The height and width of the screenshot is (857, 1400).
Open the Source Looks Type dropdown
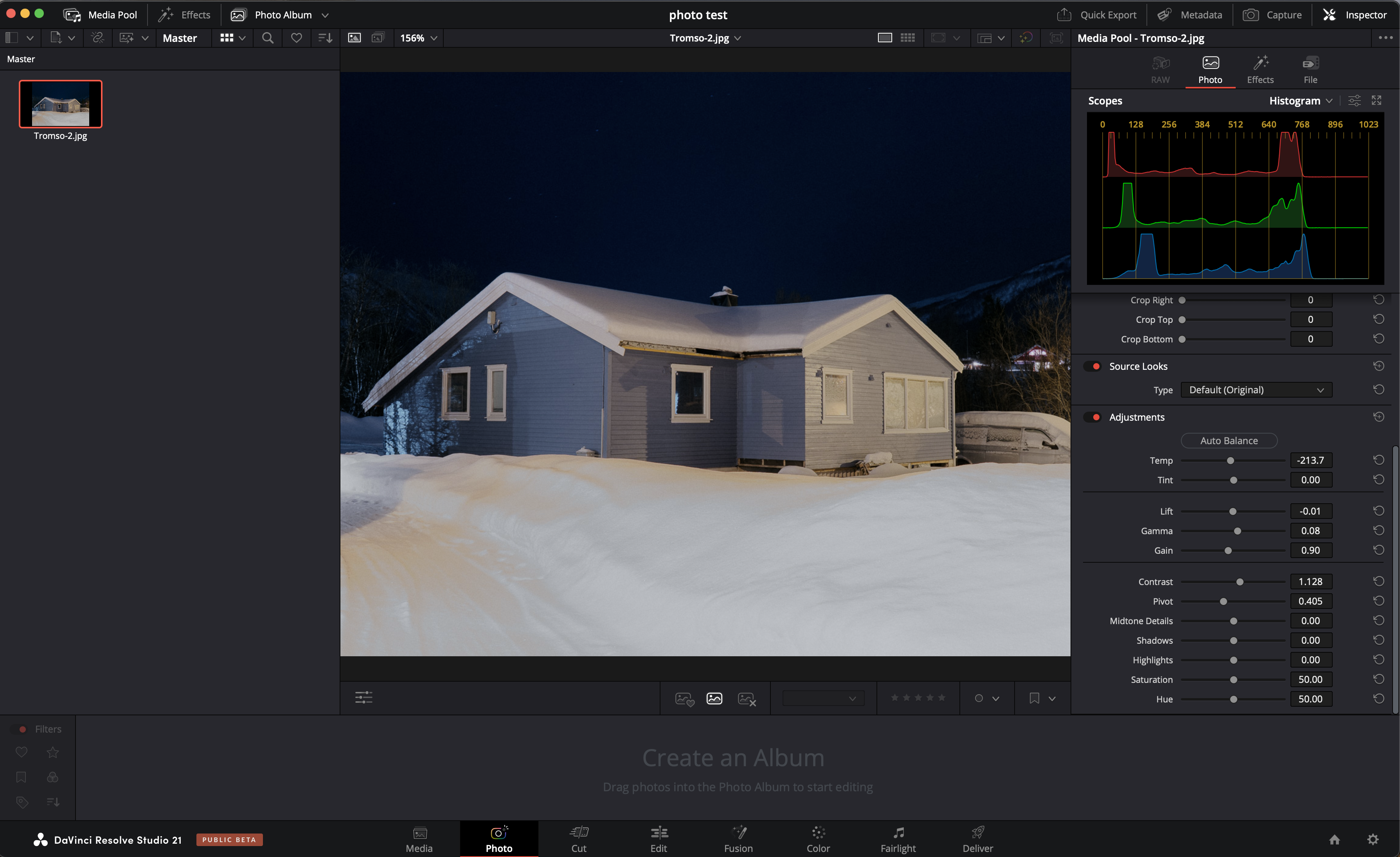[x=1256, y=390]
